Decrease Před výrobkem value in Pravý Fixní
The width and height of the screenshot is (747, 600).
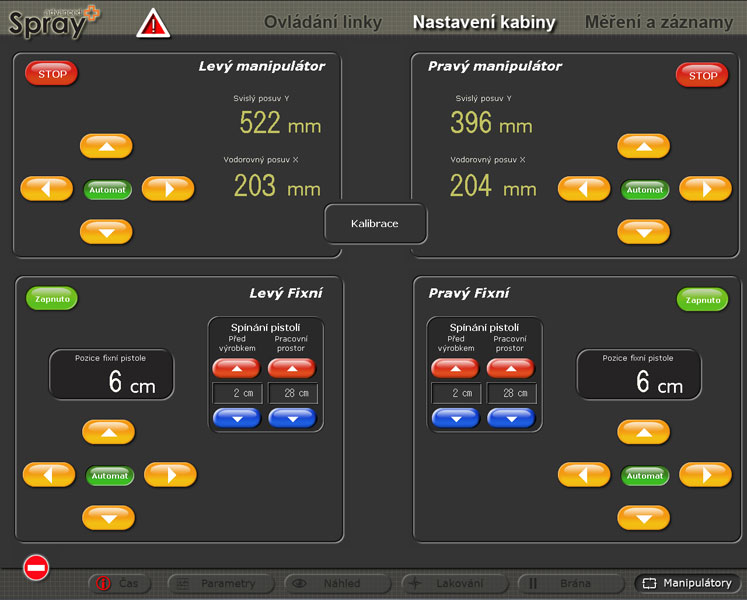[455, 418]
